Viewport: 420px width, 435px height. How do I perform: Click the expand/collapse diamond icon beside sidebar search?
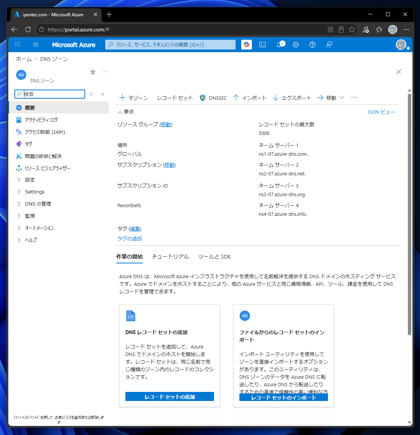(x=91, y=94)
